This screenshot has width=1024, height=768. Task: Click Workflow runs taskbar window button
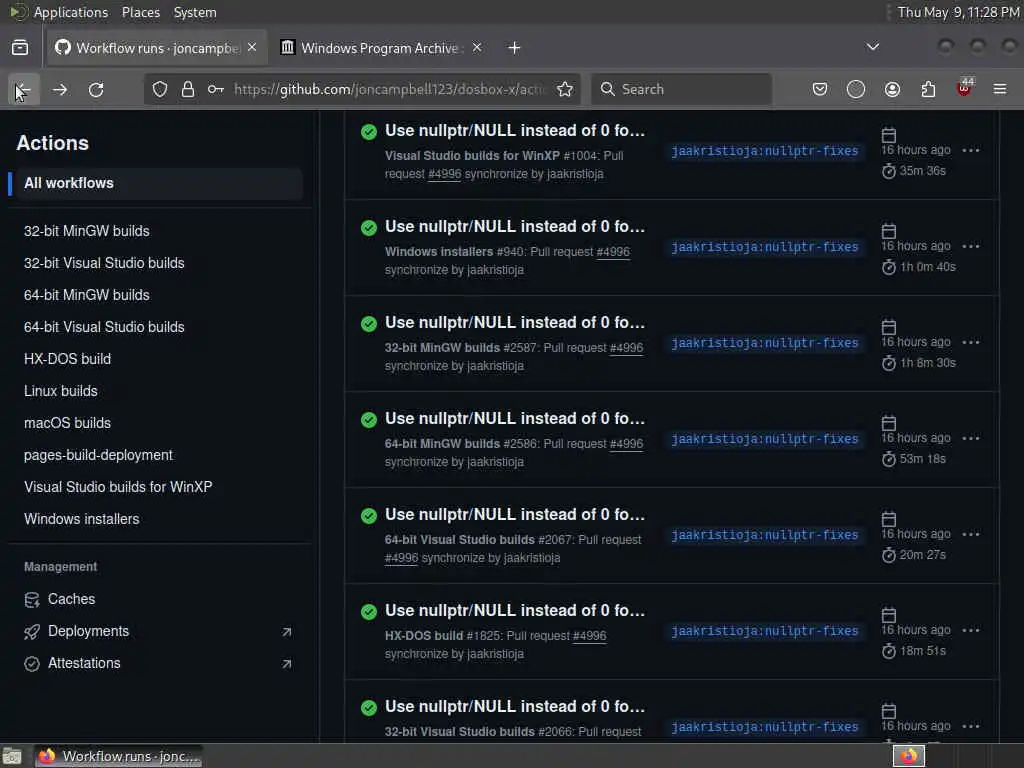(118, 756)
